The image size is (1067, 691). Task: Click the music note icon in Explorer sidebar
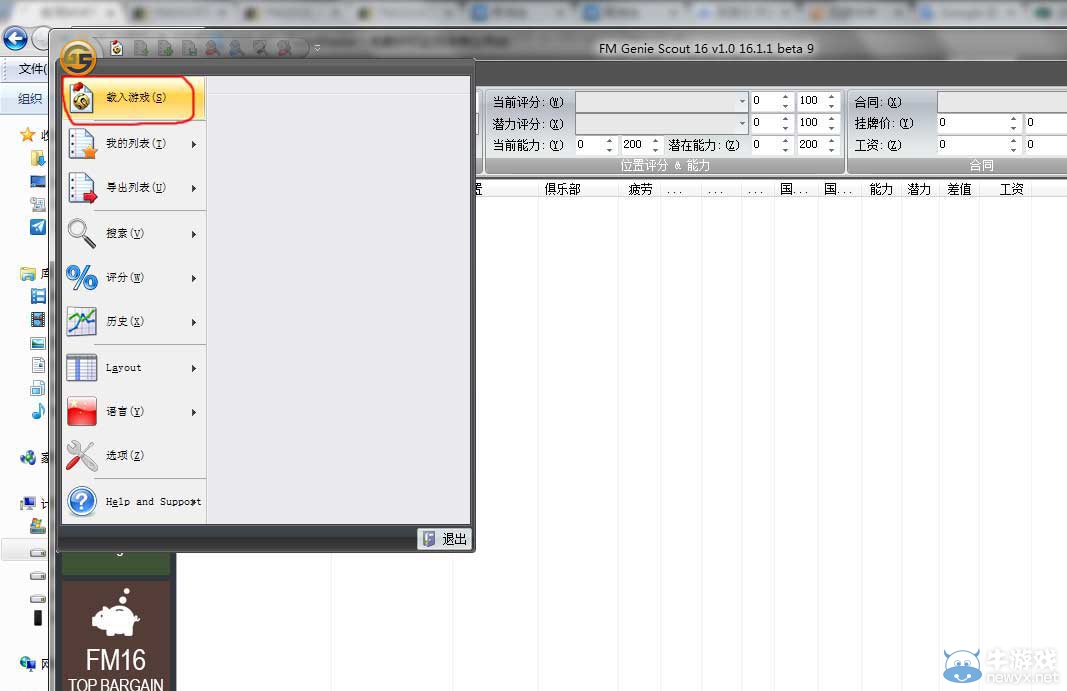(x=38, y=411)
